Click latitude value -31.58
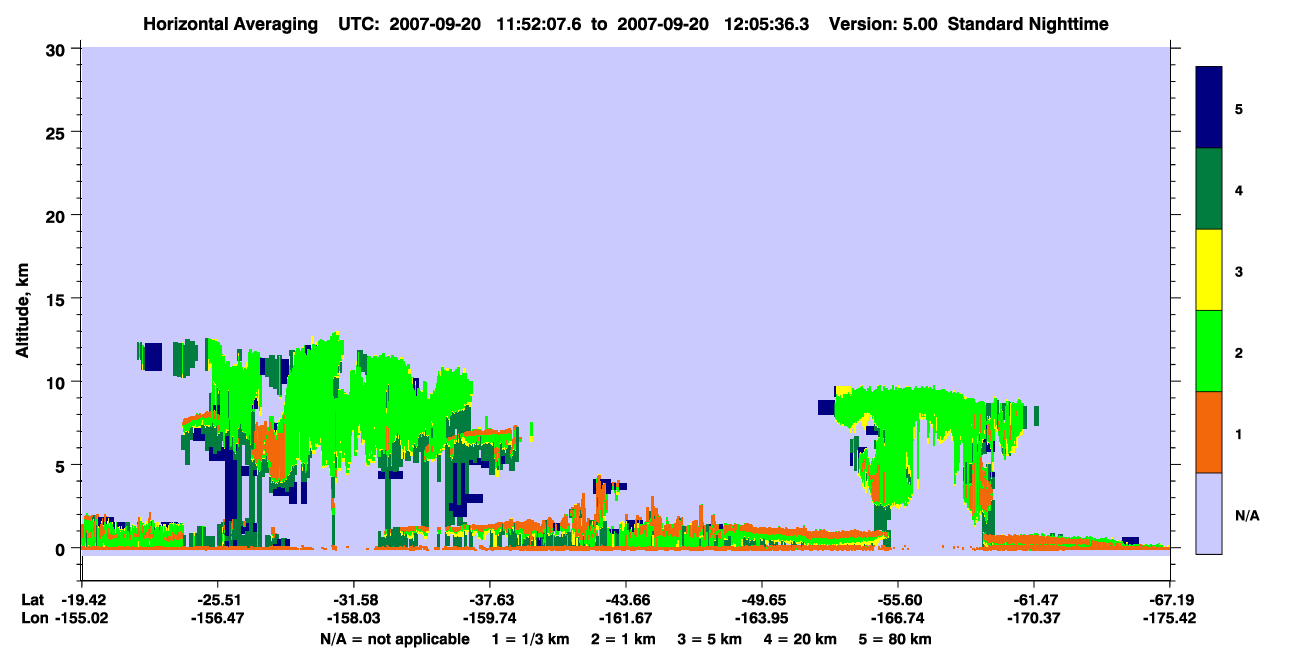Image resolution: width=1300 pixels, height=667 pixels. 353,599
